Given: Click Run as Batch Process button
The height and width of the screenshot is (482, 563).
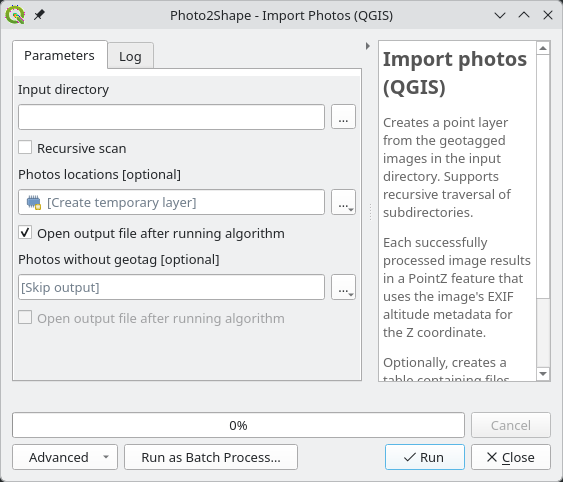Looking at the screenshot, I should (211, 457).
